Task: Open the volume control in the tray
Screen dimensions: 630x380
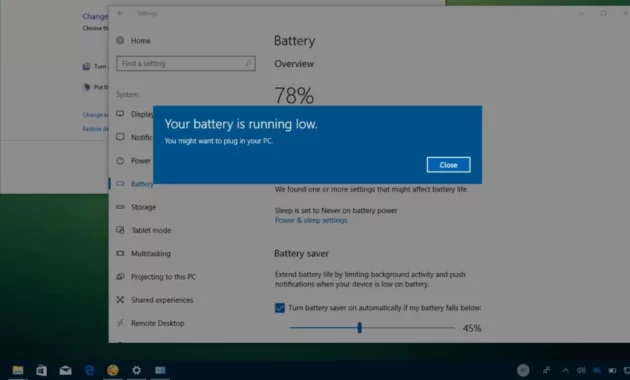Action: tap(581, 370)
